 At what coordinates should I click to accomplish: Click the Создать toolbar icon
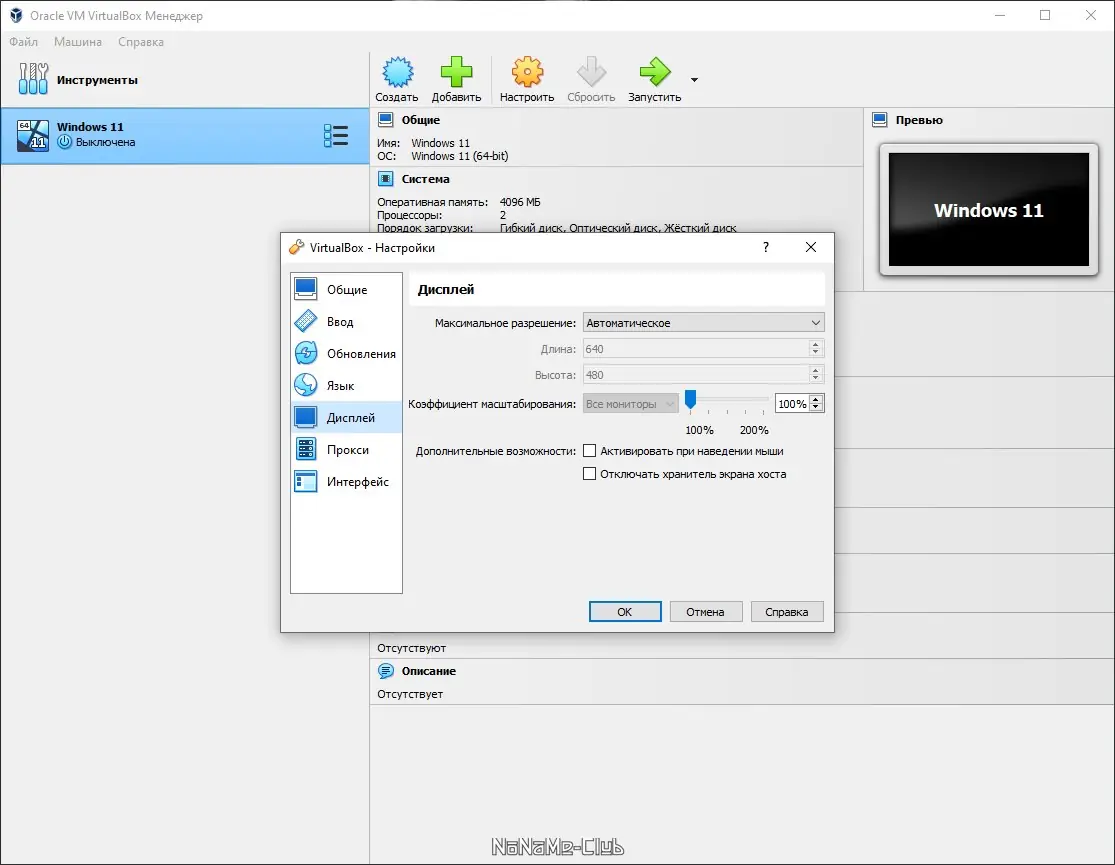(x=397, y=72)
